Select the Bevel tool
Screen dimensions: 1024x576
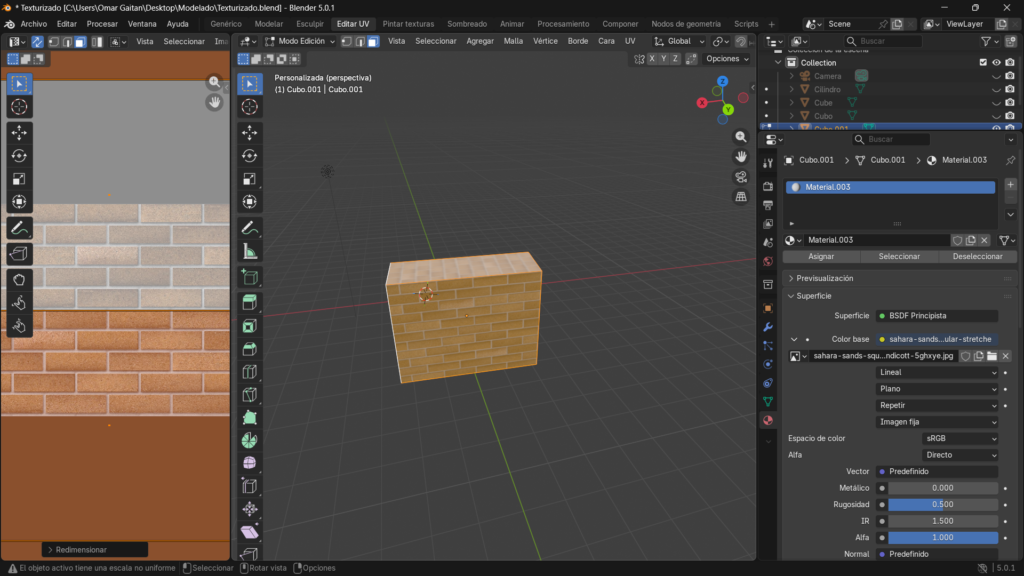pos(249,349)
